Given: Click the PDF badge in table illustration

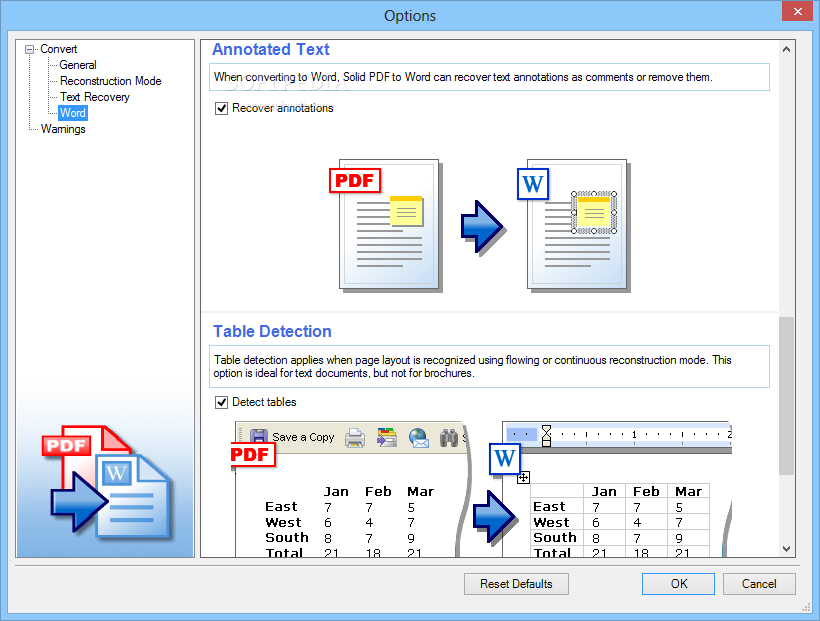Looking at the screenshot, I should (253, 455).
